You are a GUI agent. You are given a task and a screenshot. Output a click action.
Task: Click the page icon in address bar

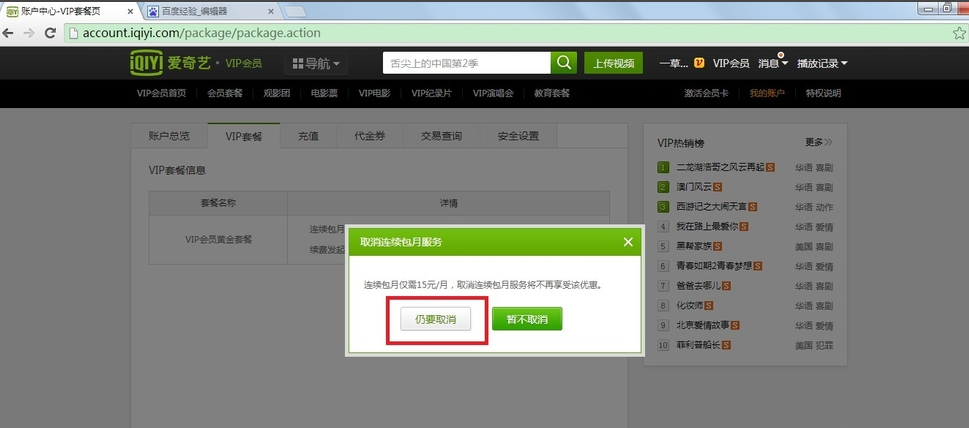pos(73,33)
